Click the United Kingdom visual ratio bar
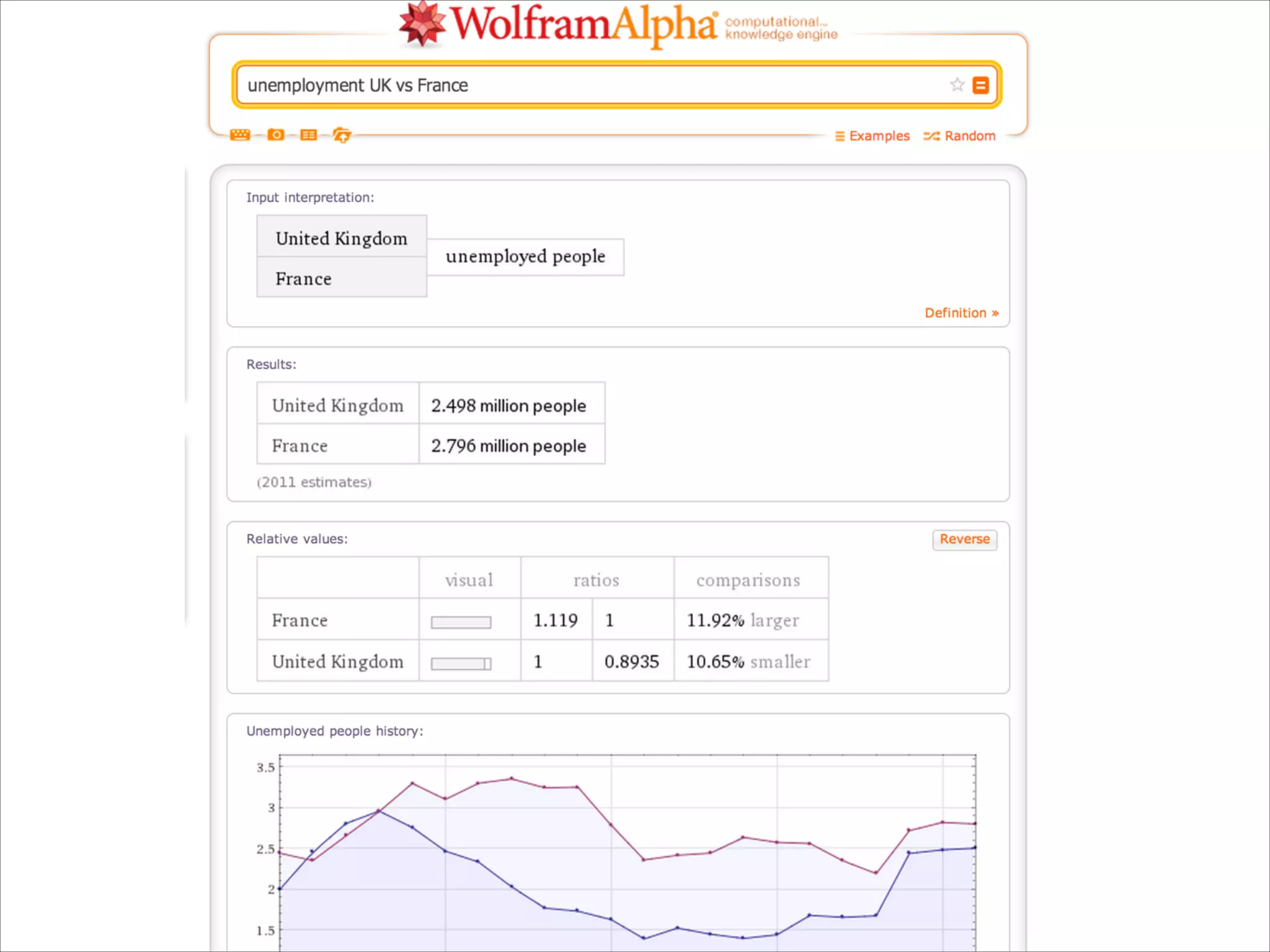Screen dimensions: 1270x952 tap(461, 664)
